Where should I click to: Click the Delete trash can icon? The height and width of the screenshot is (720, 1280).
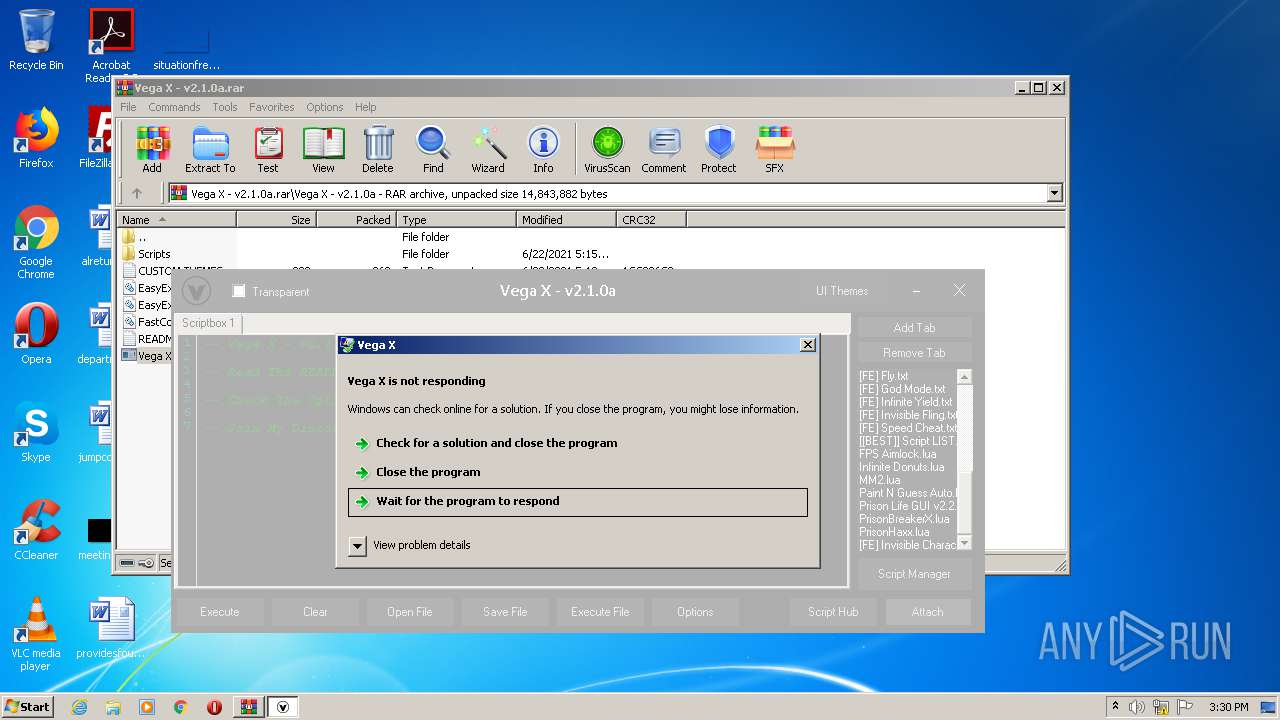pyautogui.click(x=378, y=150)
